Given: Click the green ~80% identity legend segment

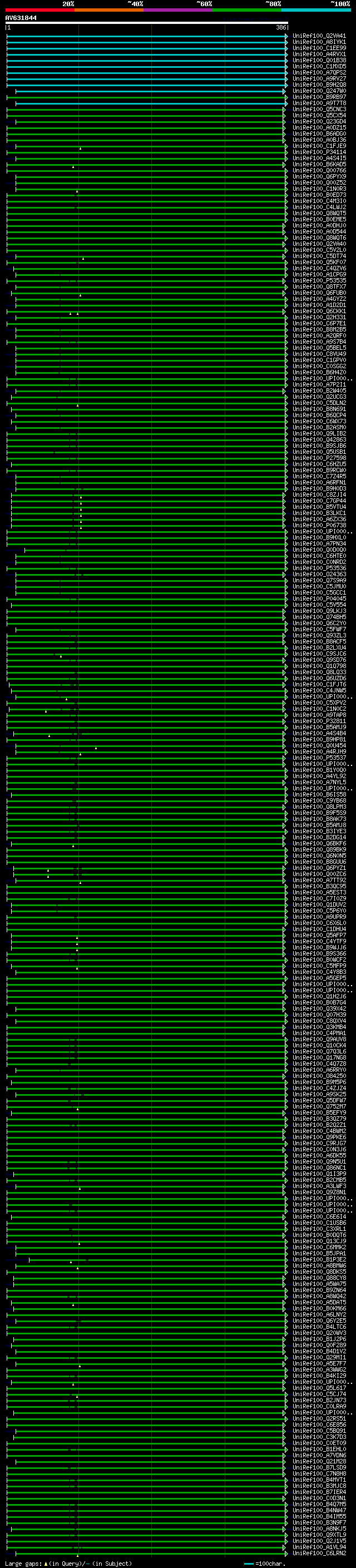Looking at the screenshot, I should click(247, 10).
